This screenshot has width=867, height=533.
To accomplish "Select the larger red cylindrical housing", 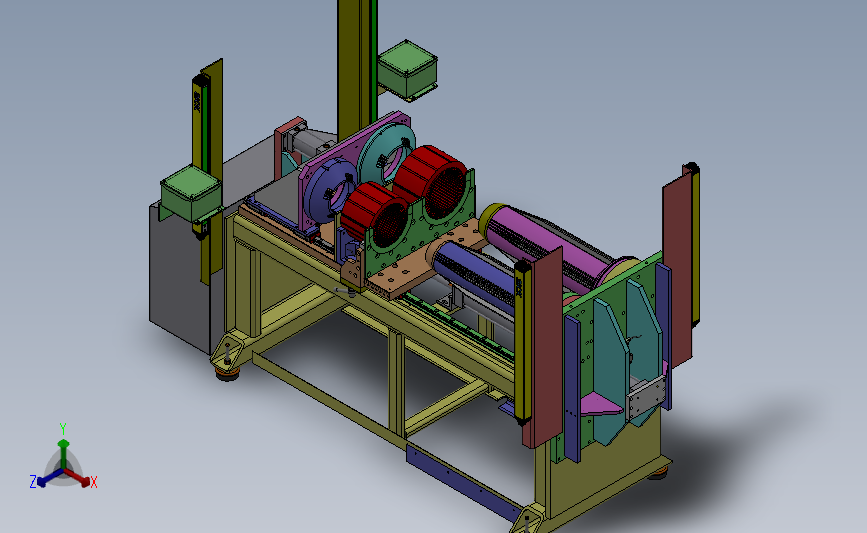I will 432,182.
